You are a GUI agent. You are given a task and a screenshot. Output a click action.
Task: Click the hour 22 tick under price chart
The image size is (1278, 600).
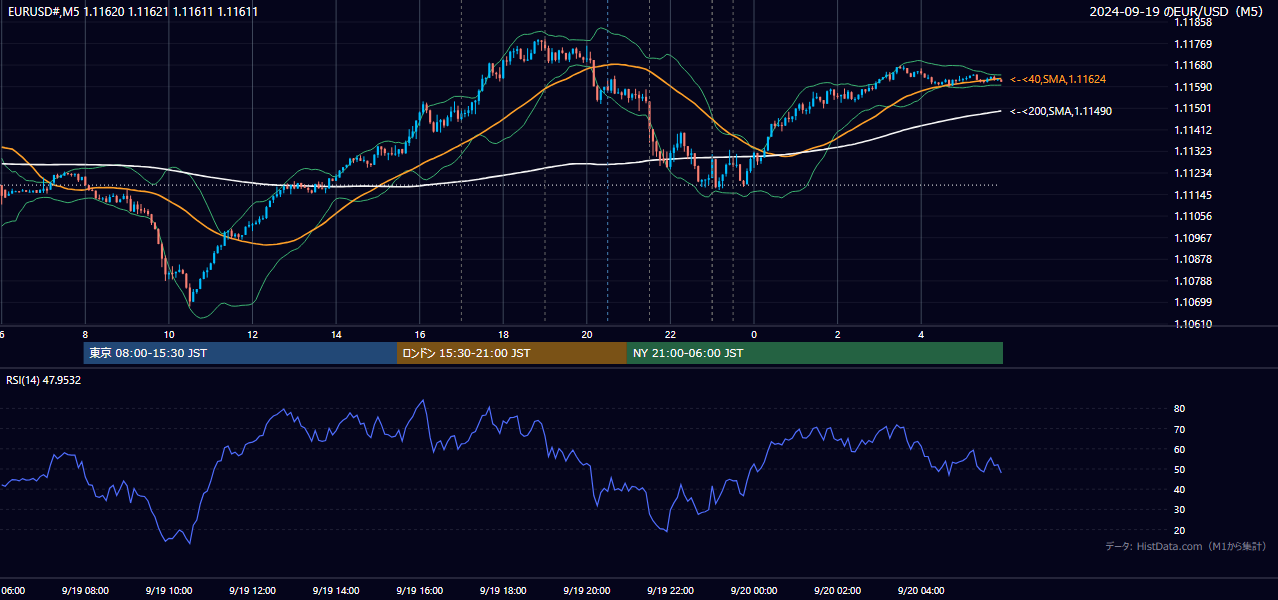[x=670, y=335]
